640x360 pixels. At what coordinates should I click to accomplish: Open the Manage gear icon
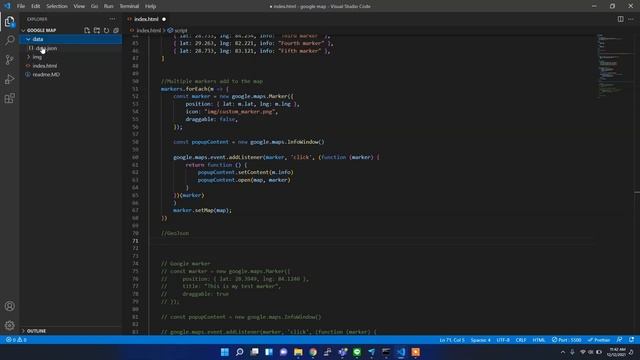9,325
